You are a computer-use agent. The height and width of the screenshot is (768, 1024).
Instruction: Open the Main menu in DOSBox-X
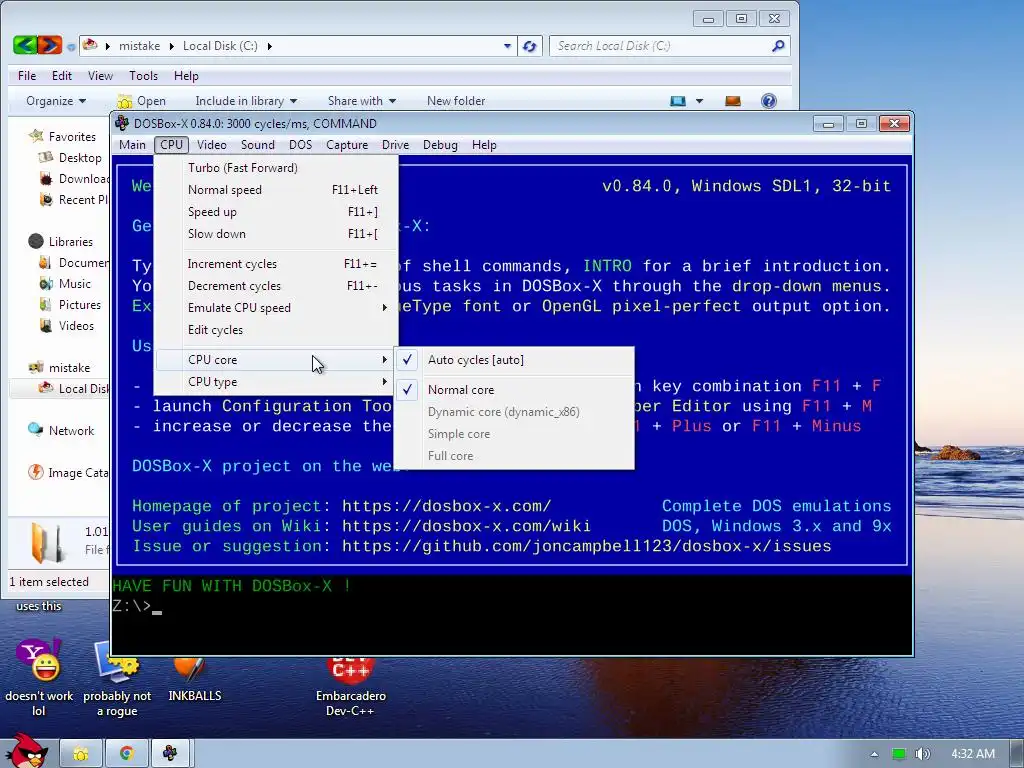tap(133, 145)
